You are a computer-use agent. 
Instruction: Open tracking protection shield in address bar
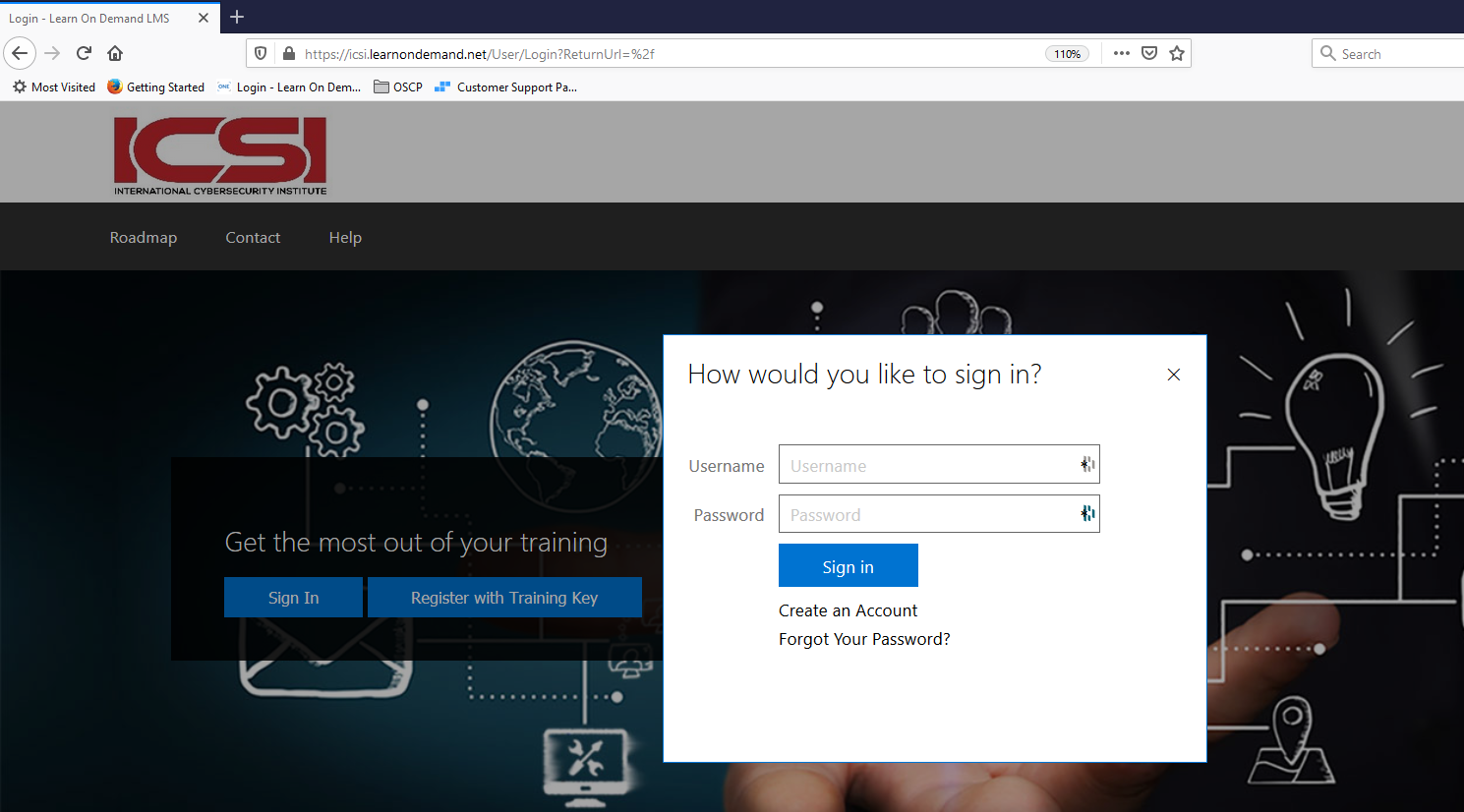[x=261, y=53]
